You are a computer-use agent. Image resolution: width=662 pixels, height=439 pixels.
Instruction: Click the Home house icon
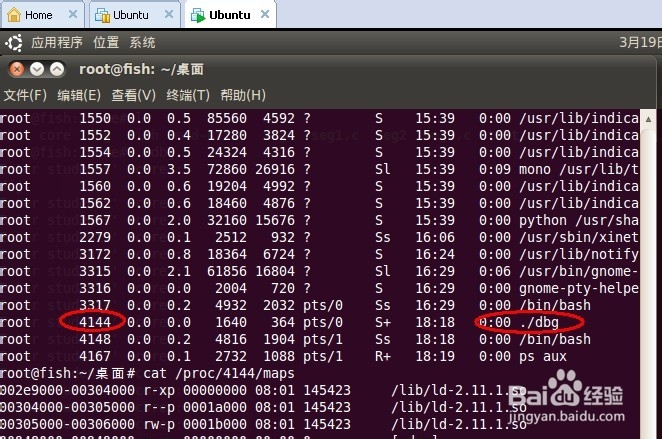(x=14, y=15)
